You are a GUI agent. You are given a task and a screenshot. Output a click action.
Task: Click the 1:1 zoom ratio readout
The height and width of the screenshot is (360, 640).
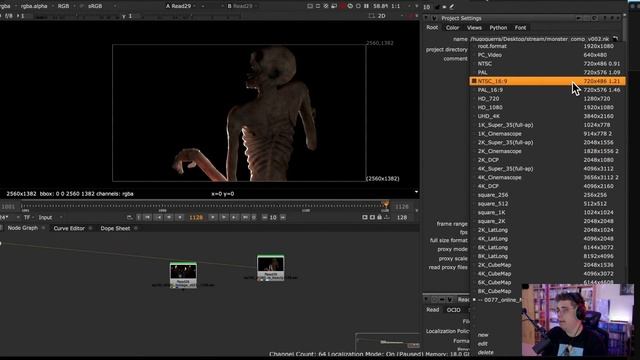point(396,6)
